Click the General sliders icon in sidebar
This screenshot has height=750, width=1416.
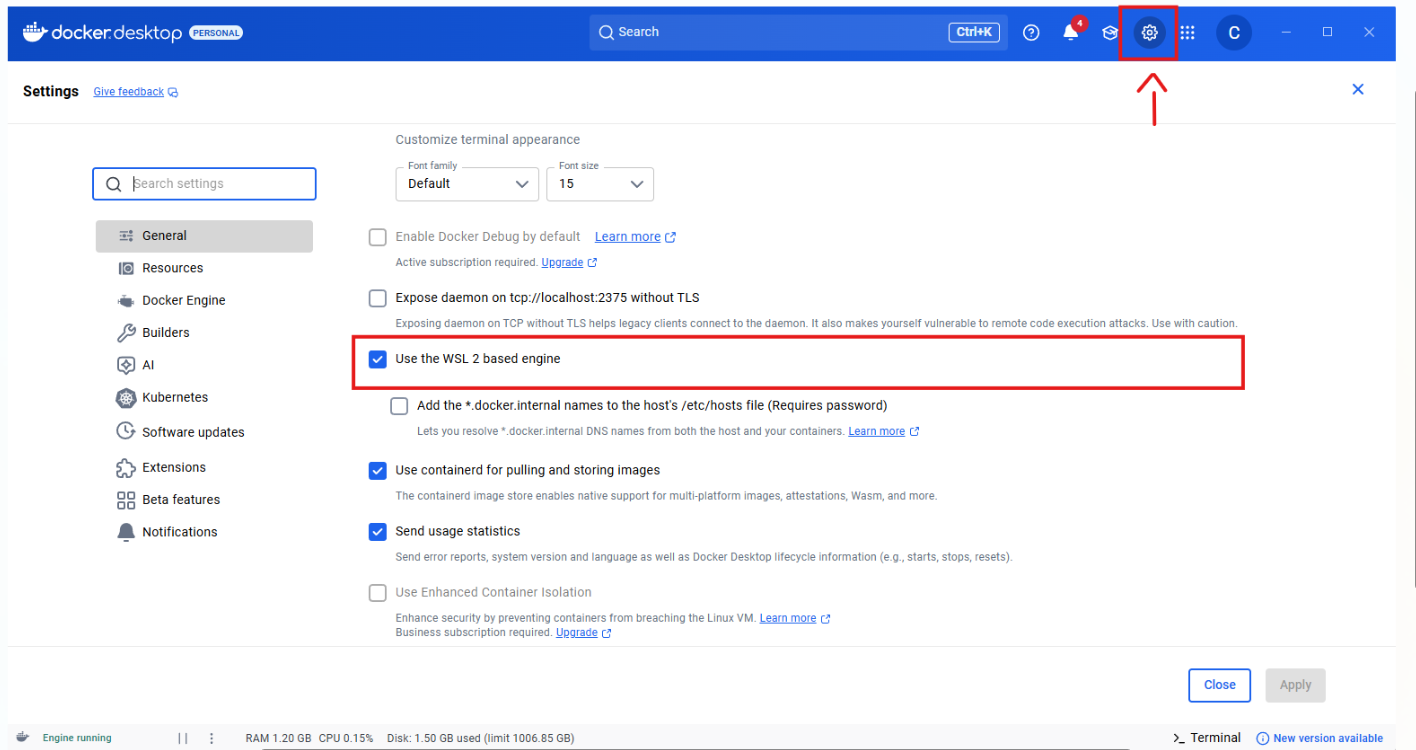(126, 236)
